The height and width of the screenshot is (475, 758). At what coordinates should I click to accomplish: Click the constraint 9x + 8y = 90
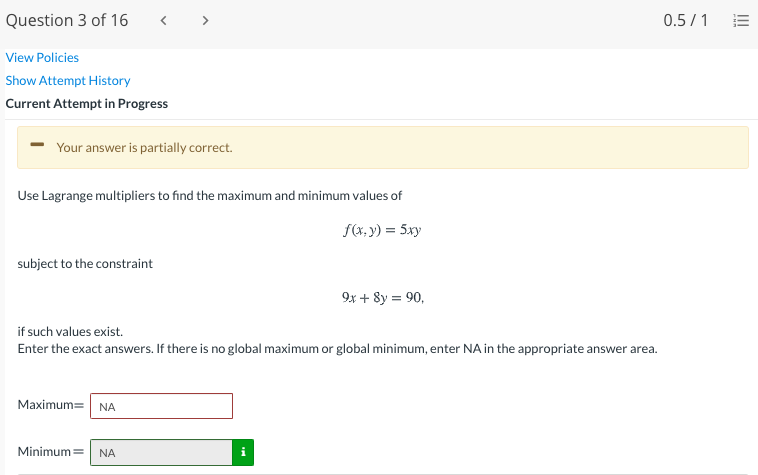click(382, 297)
